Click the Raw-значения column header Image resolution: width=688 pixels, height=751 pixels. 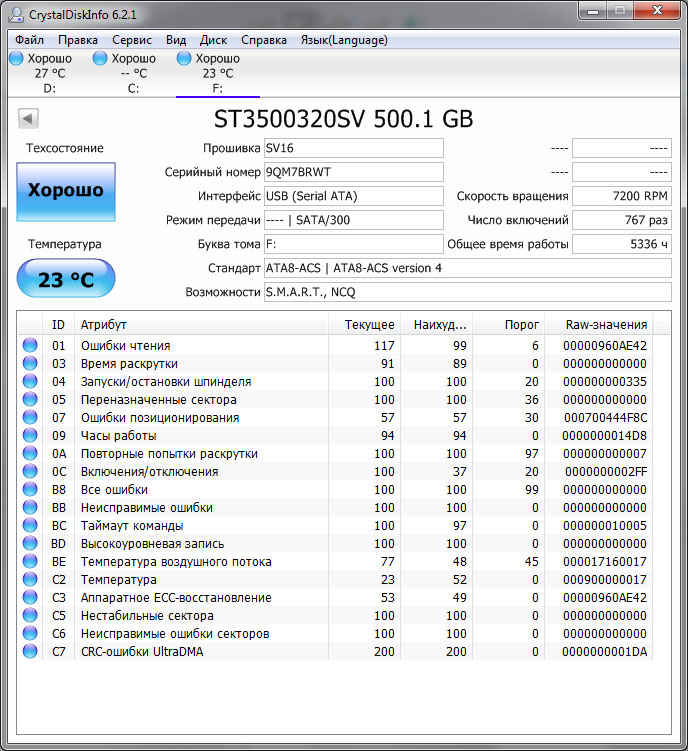tap(606, 325)
